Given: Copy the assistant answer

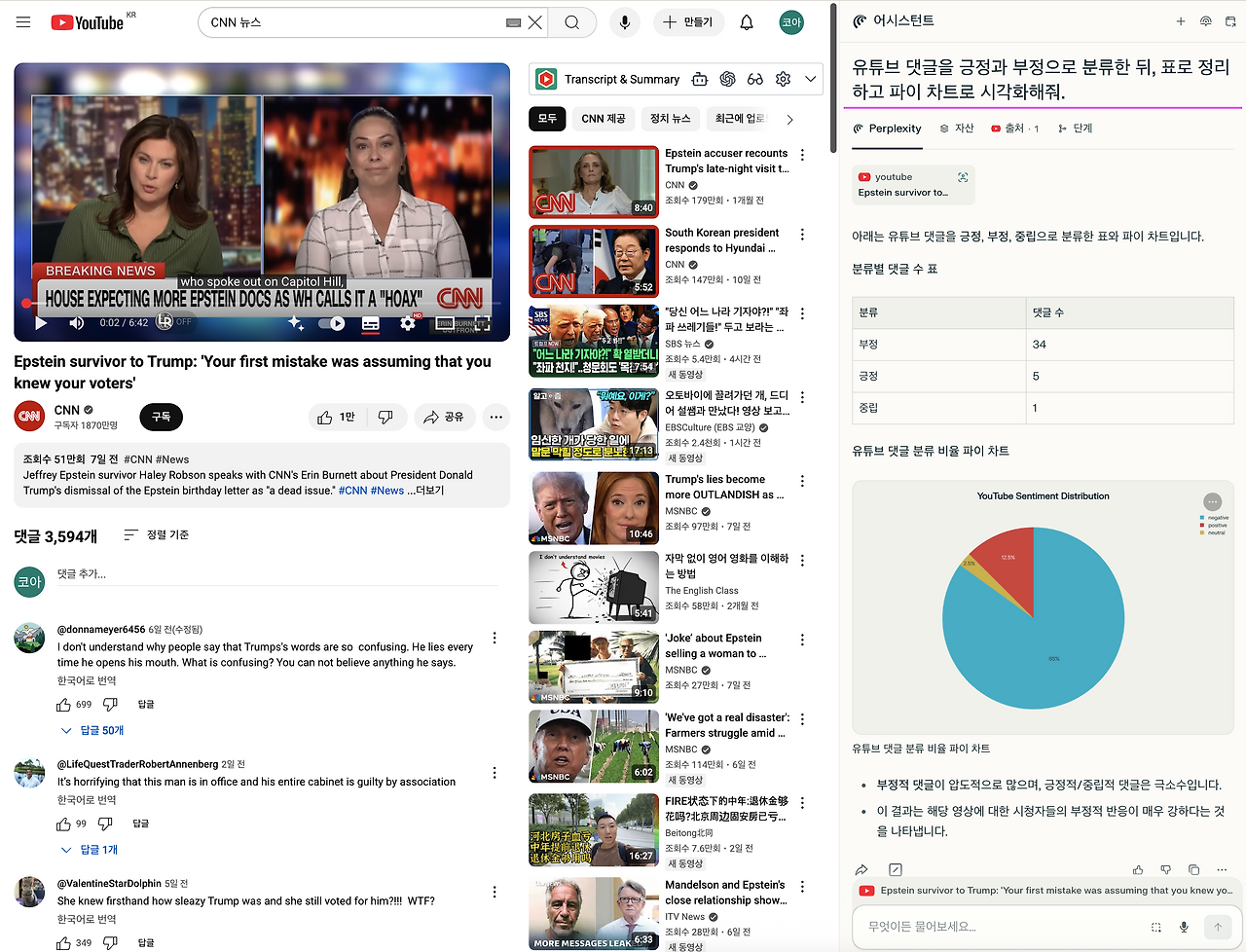Looking at the screenshot, I should click(x=1193, y=869).
